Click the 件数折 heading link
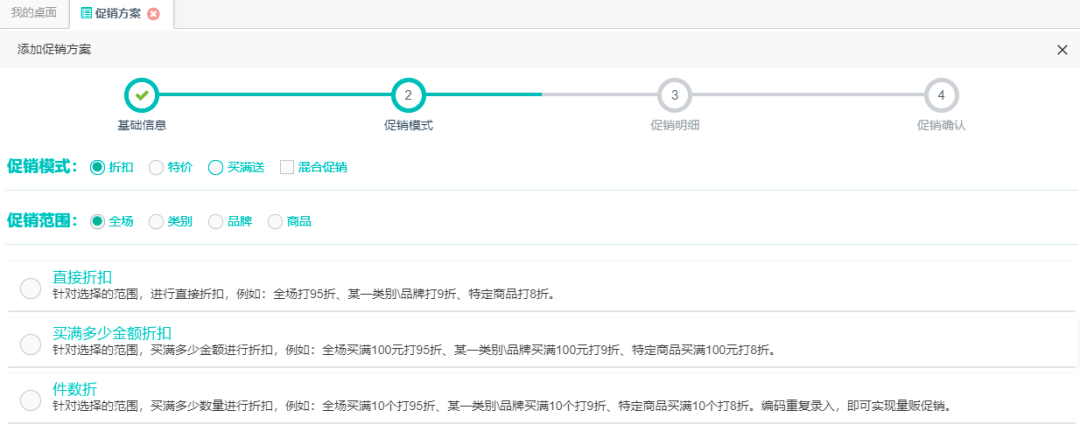Viewport: 1080px width, 445px height. pyautogui.click(x=75, y=388)
